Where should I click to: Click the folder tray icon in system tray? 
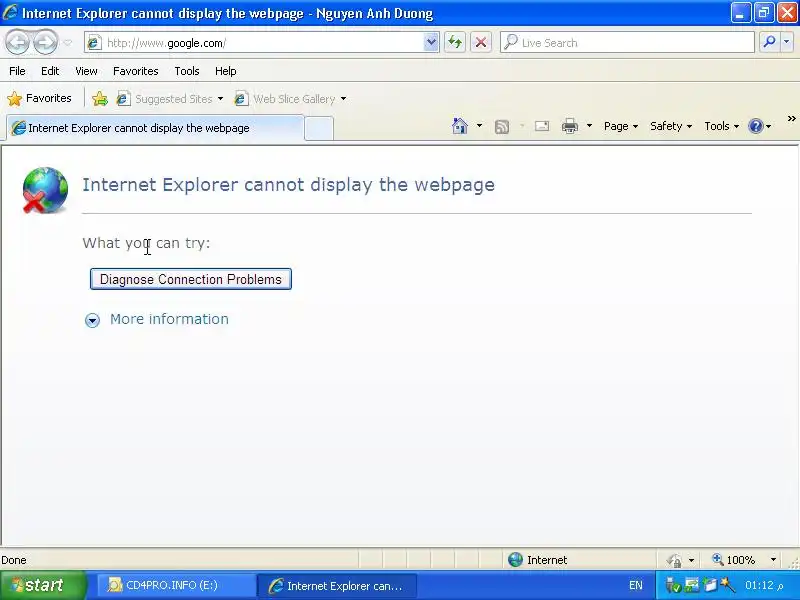pyautogui.click(x=710, y=585)
